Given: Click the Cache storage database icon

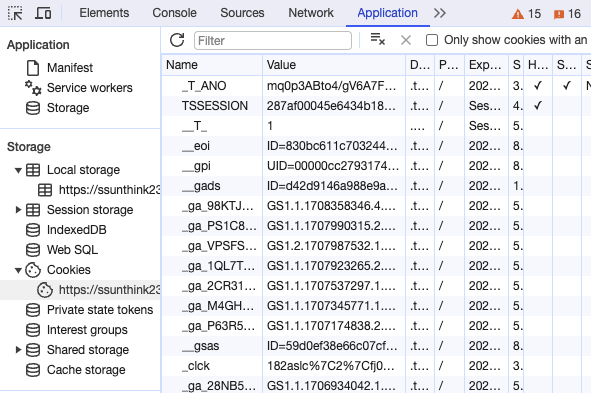Looking at the screenshot, I should pyautogui.click(x=33, y=370).
